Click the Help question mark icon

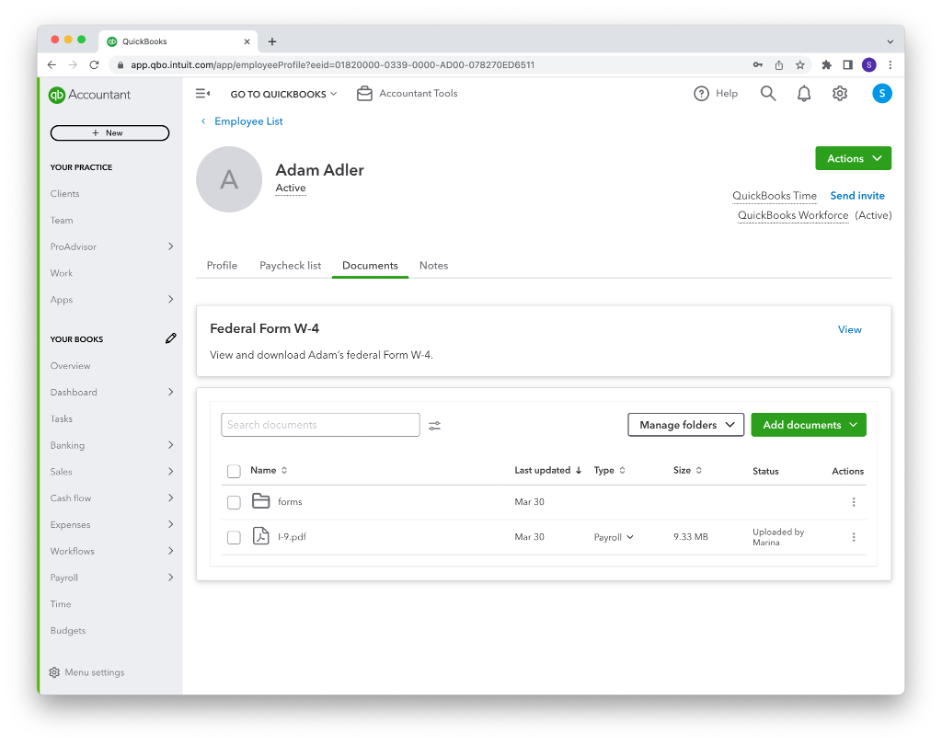701,94
